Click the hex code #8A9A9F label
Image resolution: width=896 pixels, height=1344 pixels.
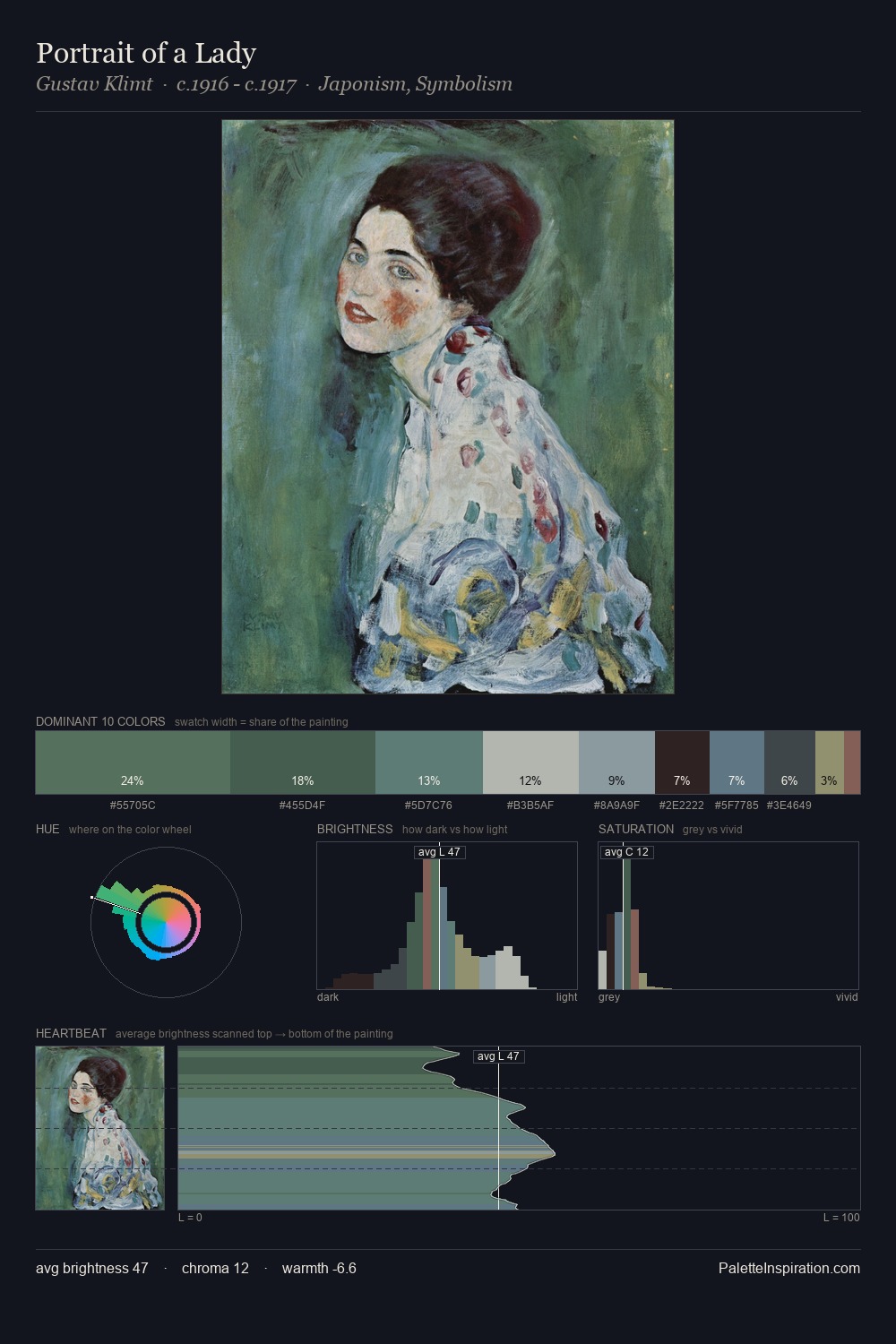point(616,806)
